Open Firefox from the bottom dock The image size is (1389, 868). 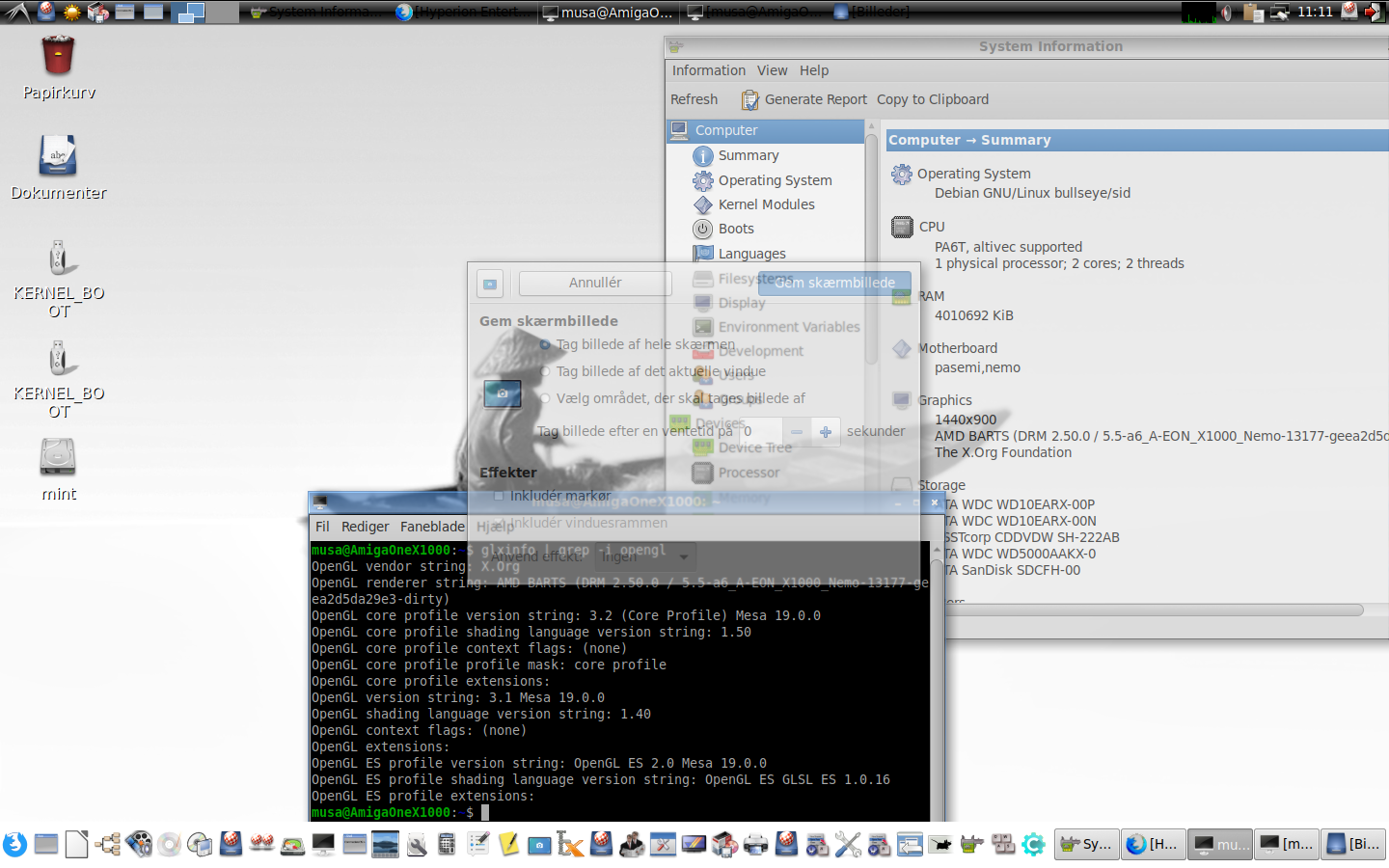point(14,845)
